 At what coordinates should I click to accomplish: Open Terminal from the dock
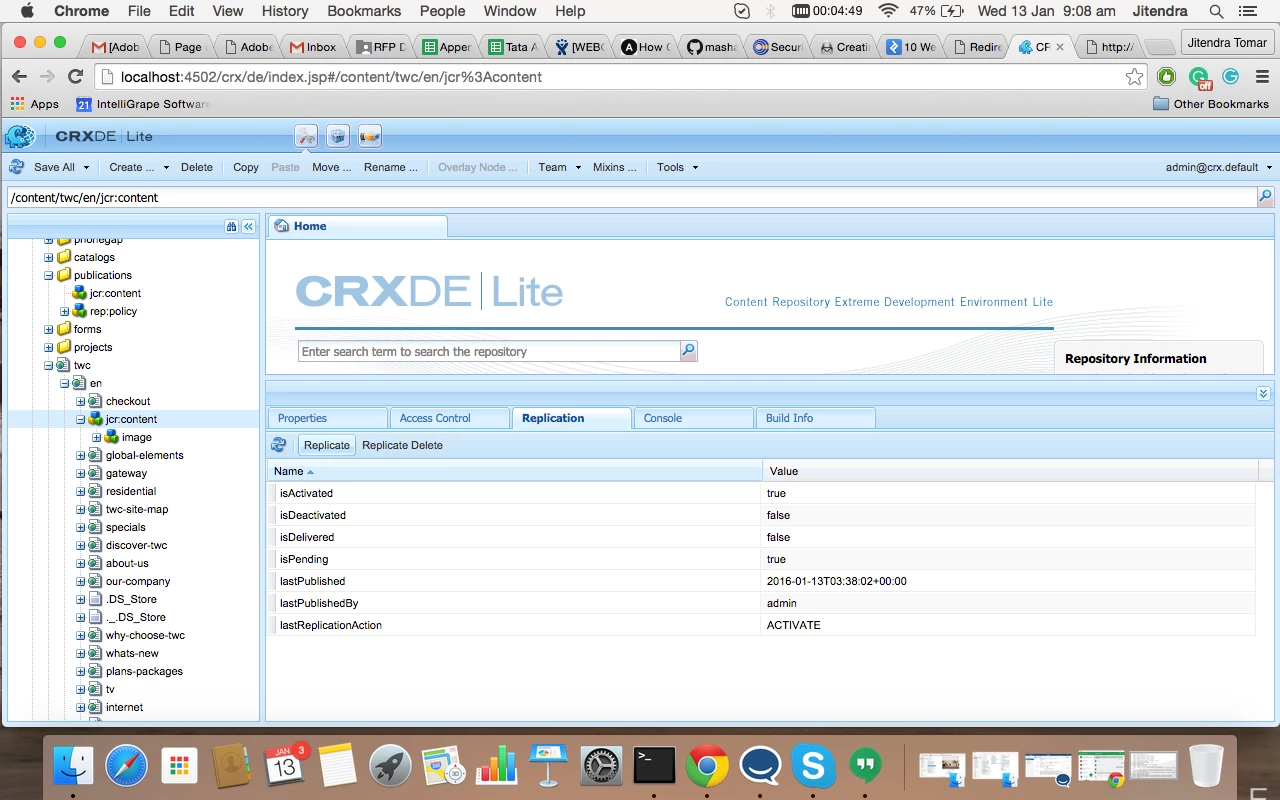[x=654, y=767]
